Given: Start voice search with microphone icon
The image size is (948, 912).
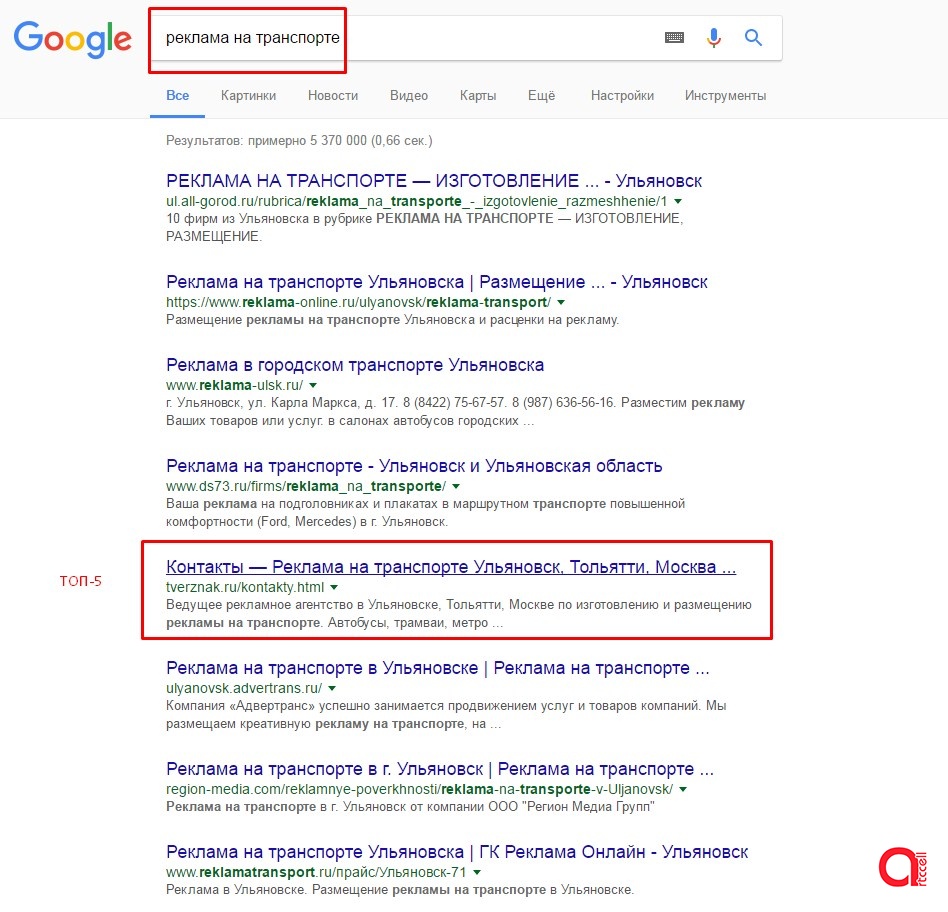Looking at the screenshot, I should 713,37.
